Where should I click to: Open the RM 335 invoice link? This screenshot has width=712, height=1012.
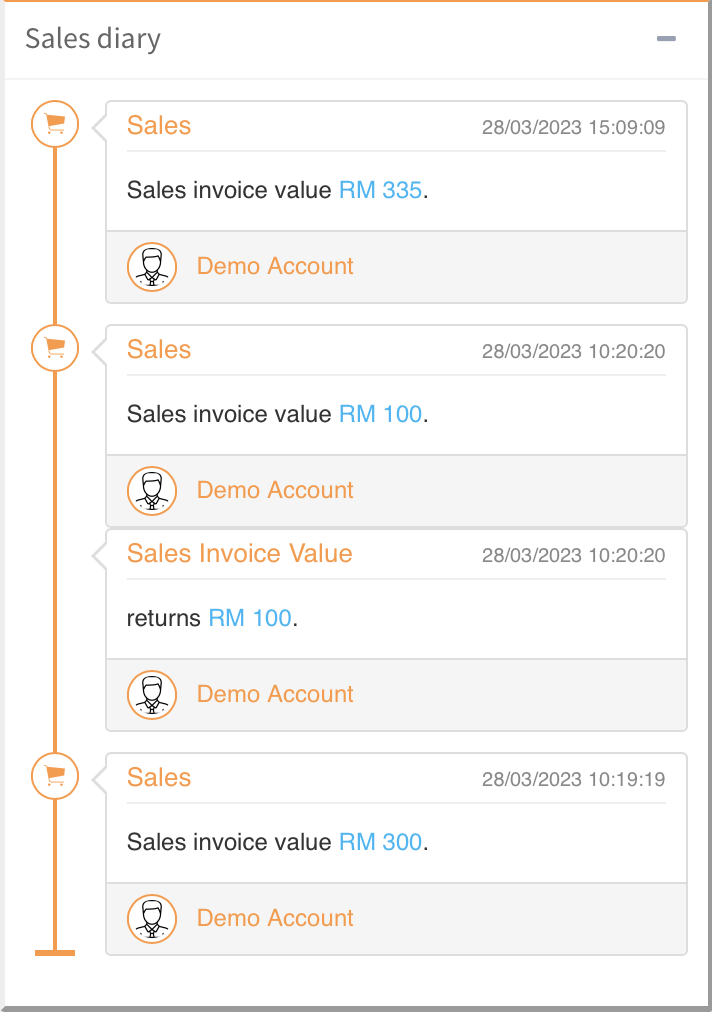(381, 190)
